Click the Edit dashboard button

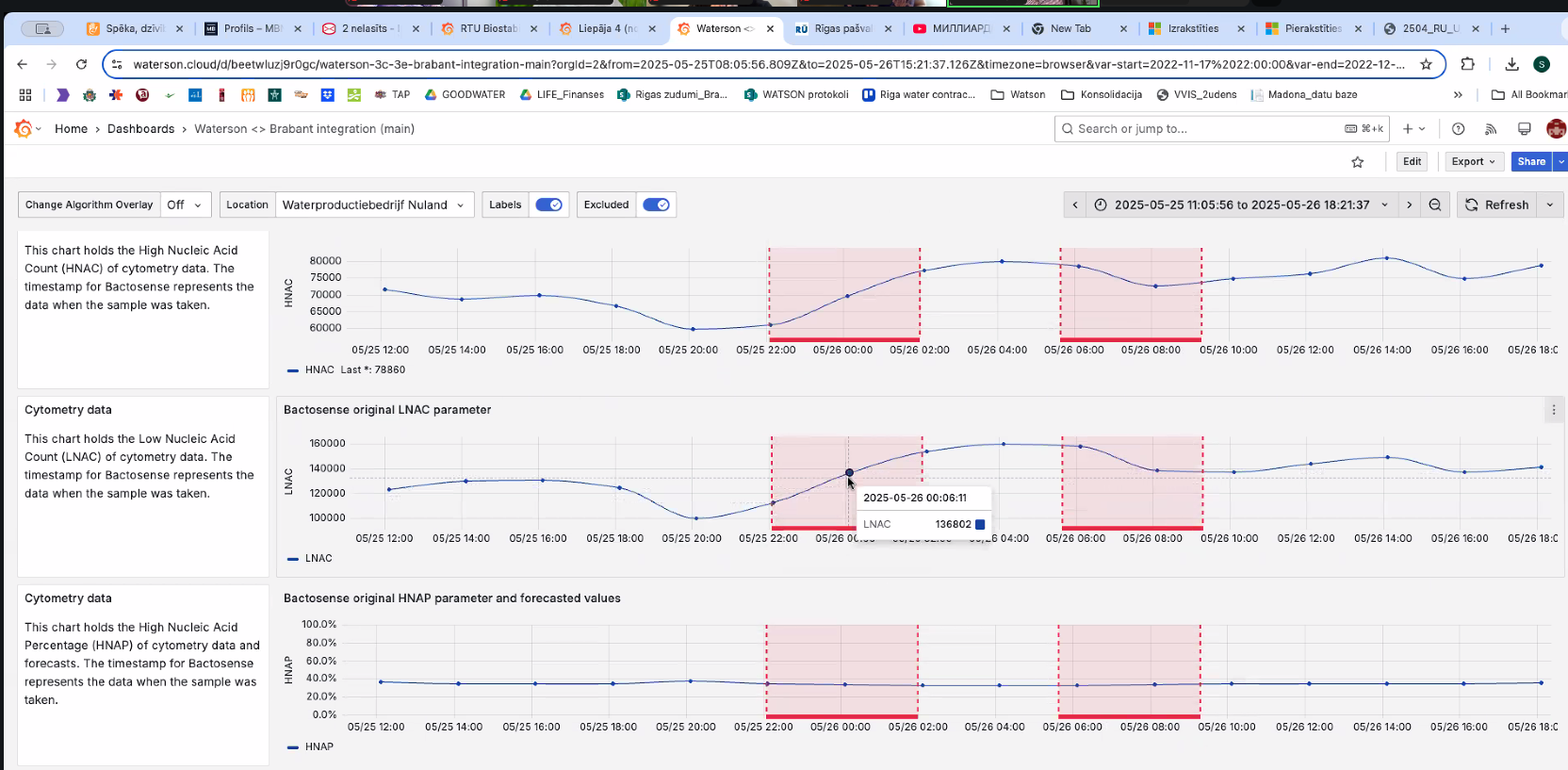pos(1412,161)
